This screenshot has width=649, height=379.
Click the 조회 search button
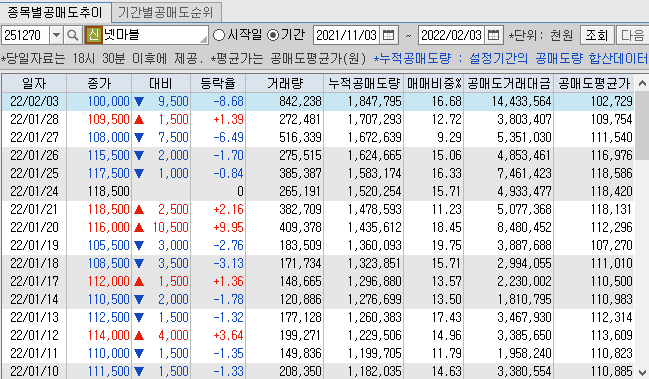click(x=596, y=35)
